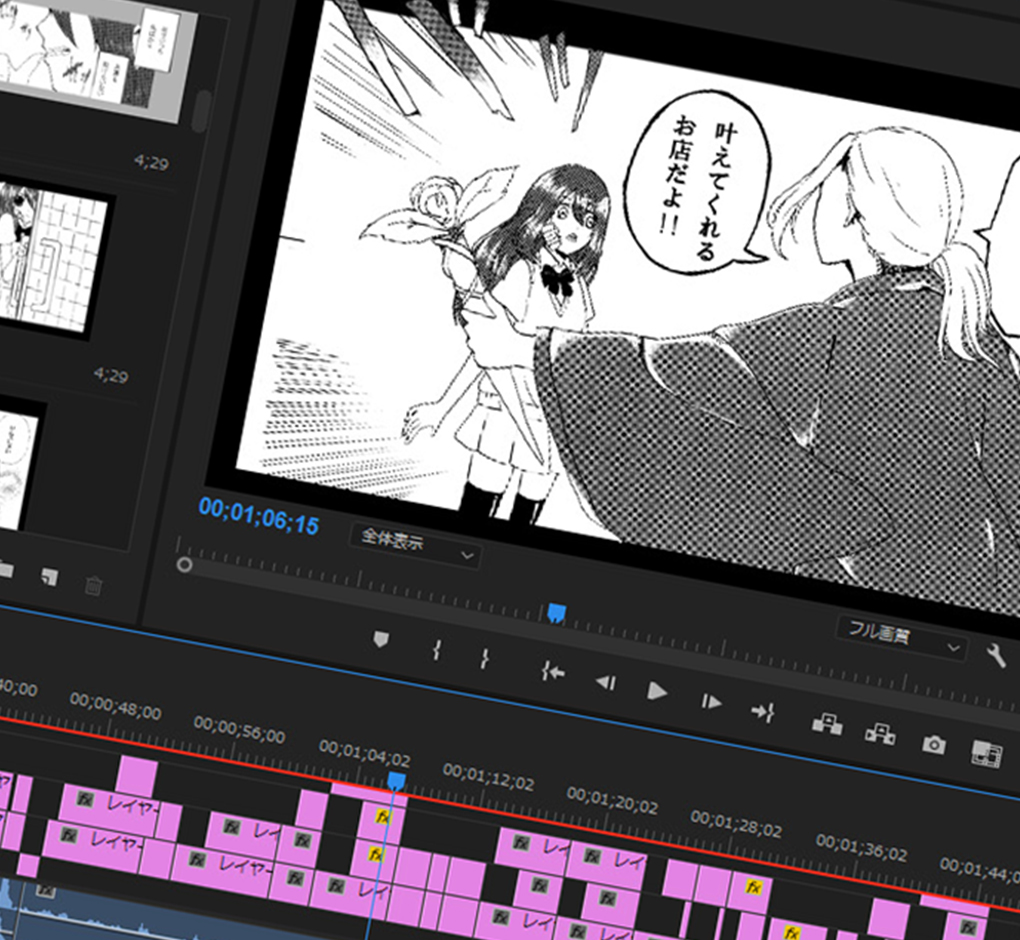
Task: Play the sequence in Program monitor
Action: [x=657, y=691]
